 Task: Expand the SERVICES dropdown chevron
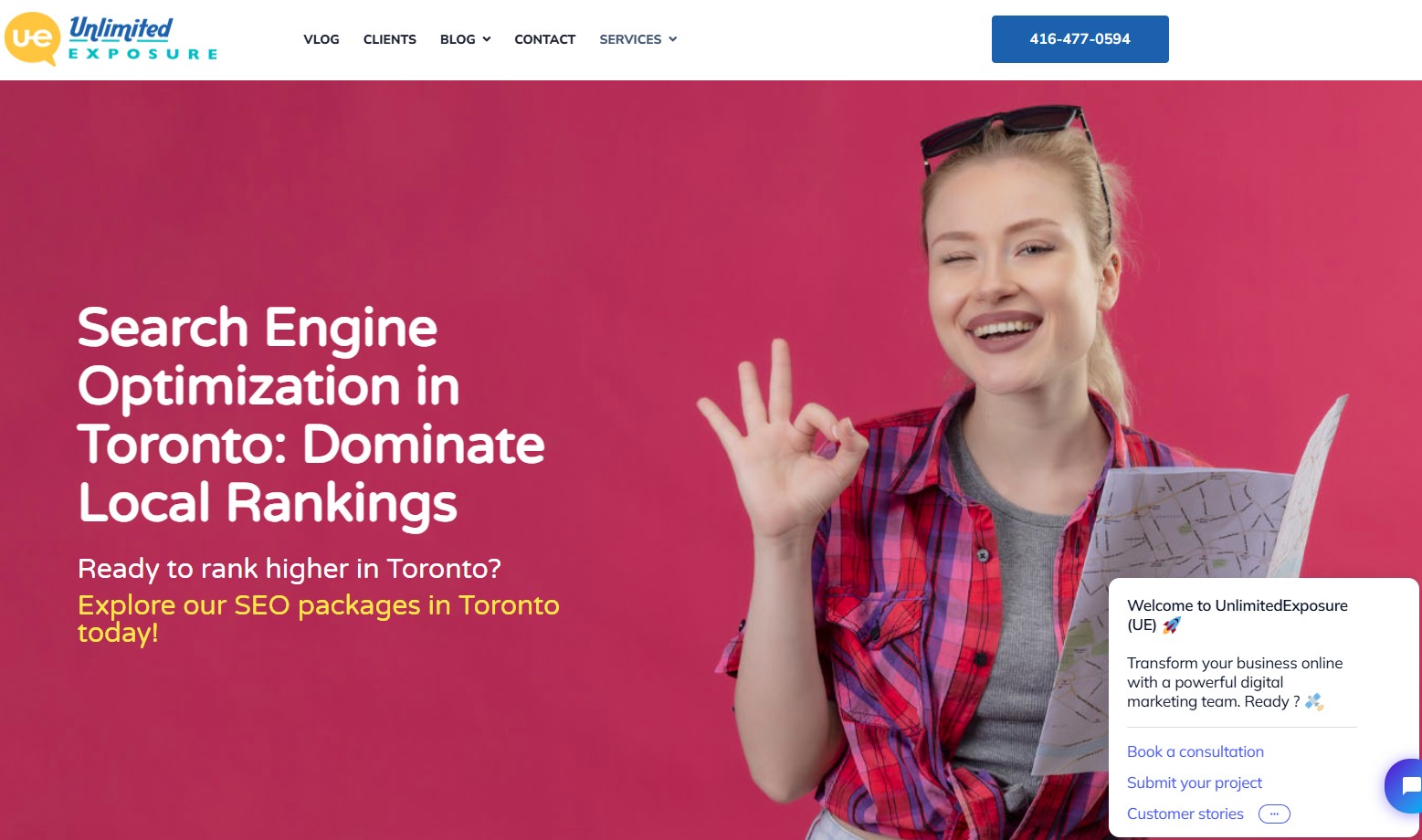coord(673,39)
